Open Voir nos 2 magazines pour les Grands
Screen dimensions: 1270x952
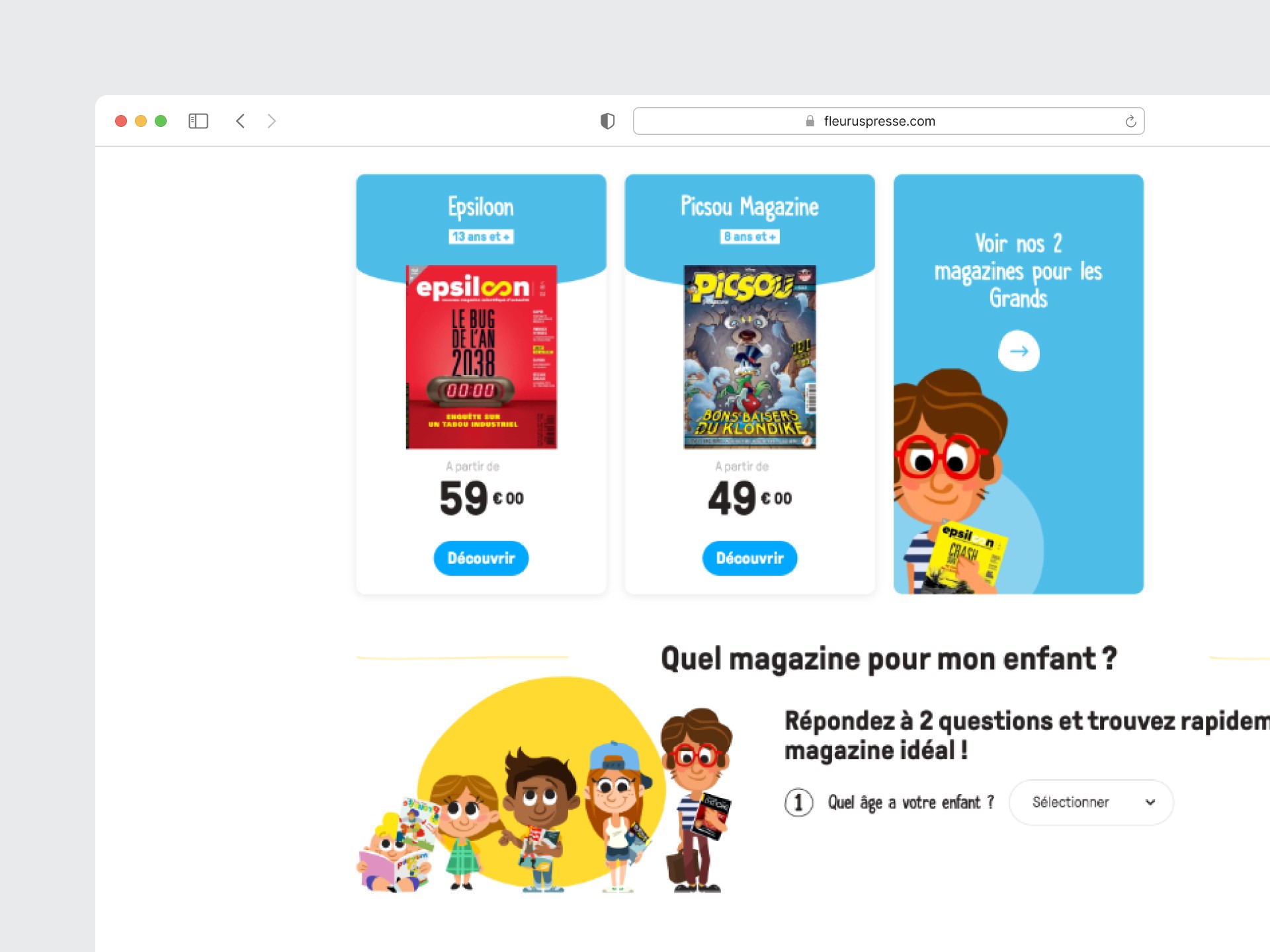[x=1018, y=271]
